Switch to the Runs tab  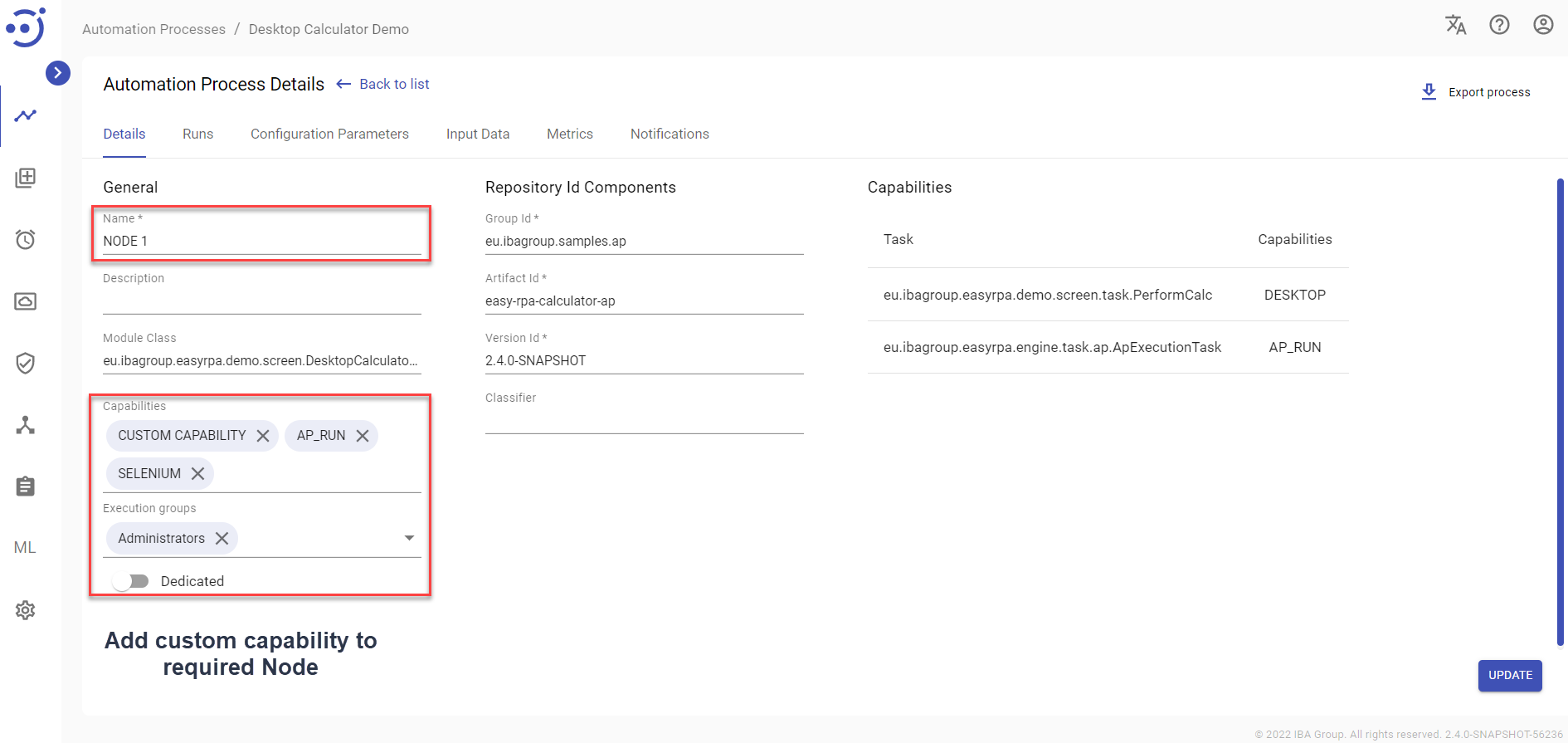click(x=197, y=134)
